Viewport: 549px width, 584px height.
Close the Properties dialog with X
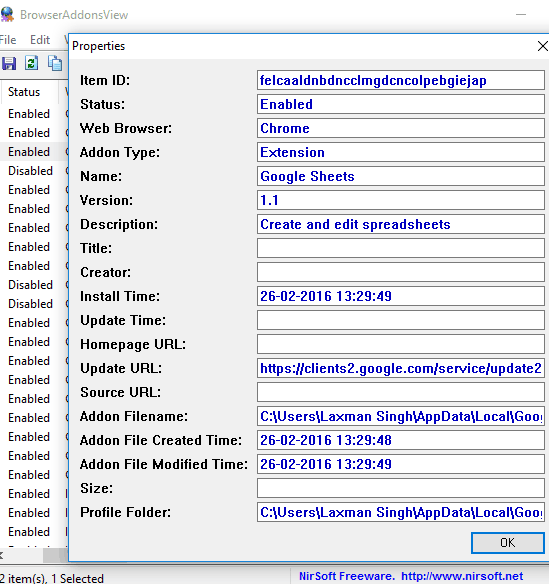click(x=543, y=46)
